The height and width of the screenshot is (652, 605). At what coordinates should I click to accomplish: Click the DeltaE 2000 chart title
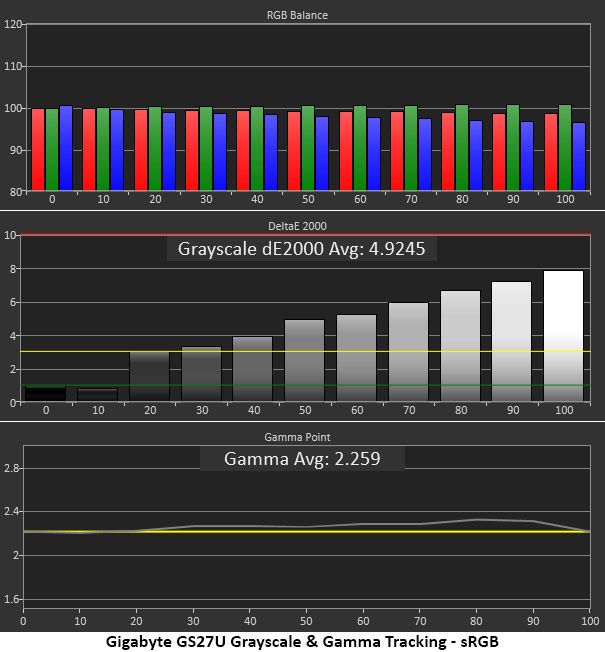(297, 226)
